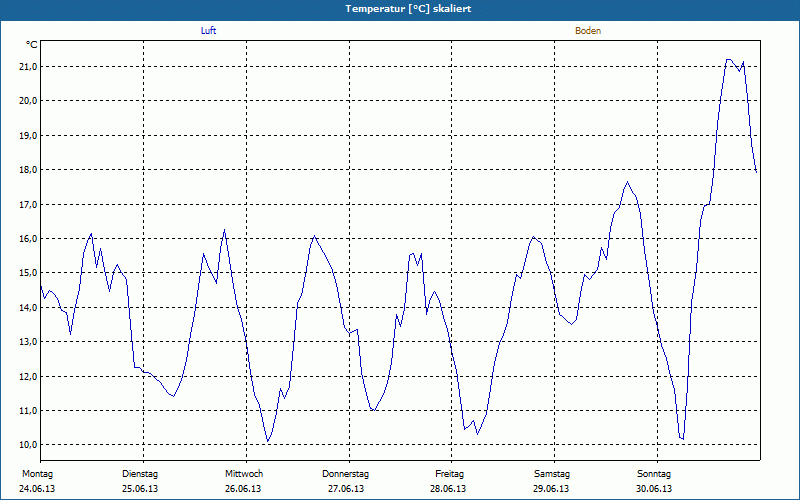Viewport: 800px width, 500px height.
Task: Click the 12,0 axis label
Action: pos(29,377)
